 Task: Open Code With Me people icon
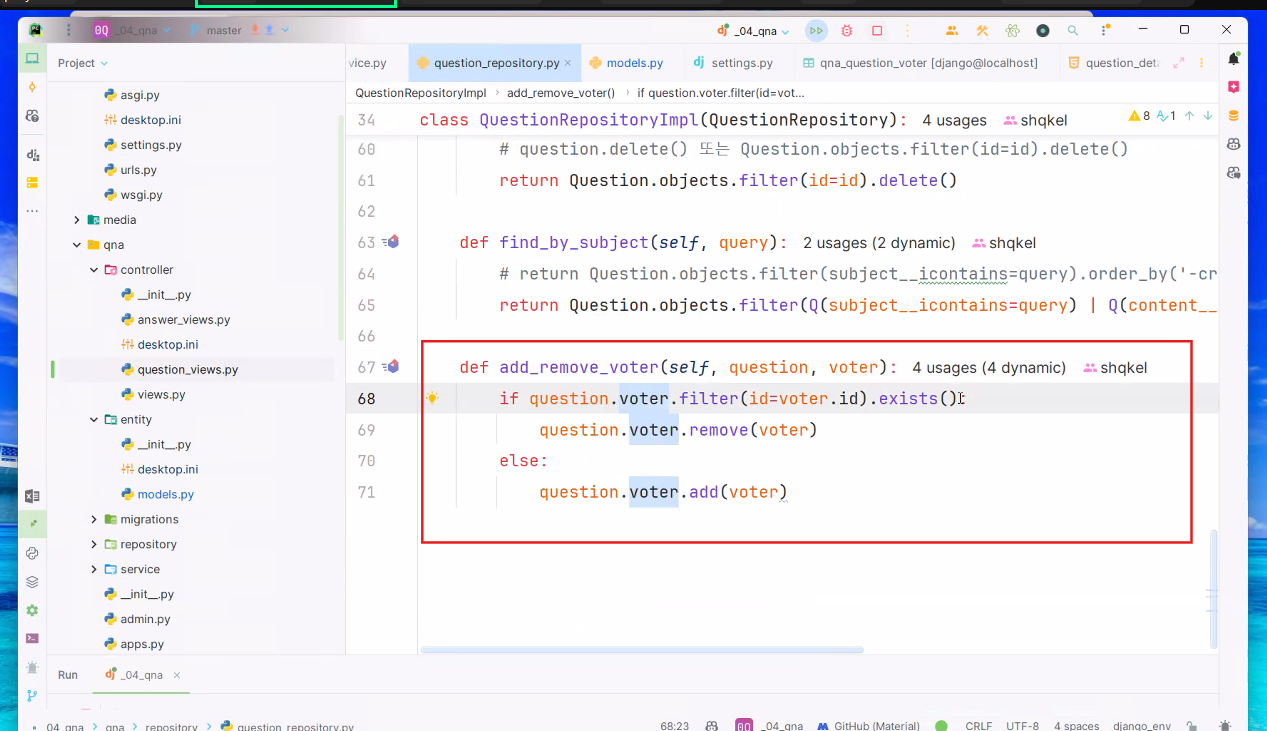pyautogui.click(x=952, y=31)
